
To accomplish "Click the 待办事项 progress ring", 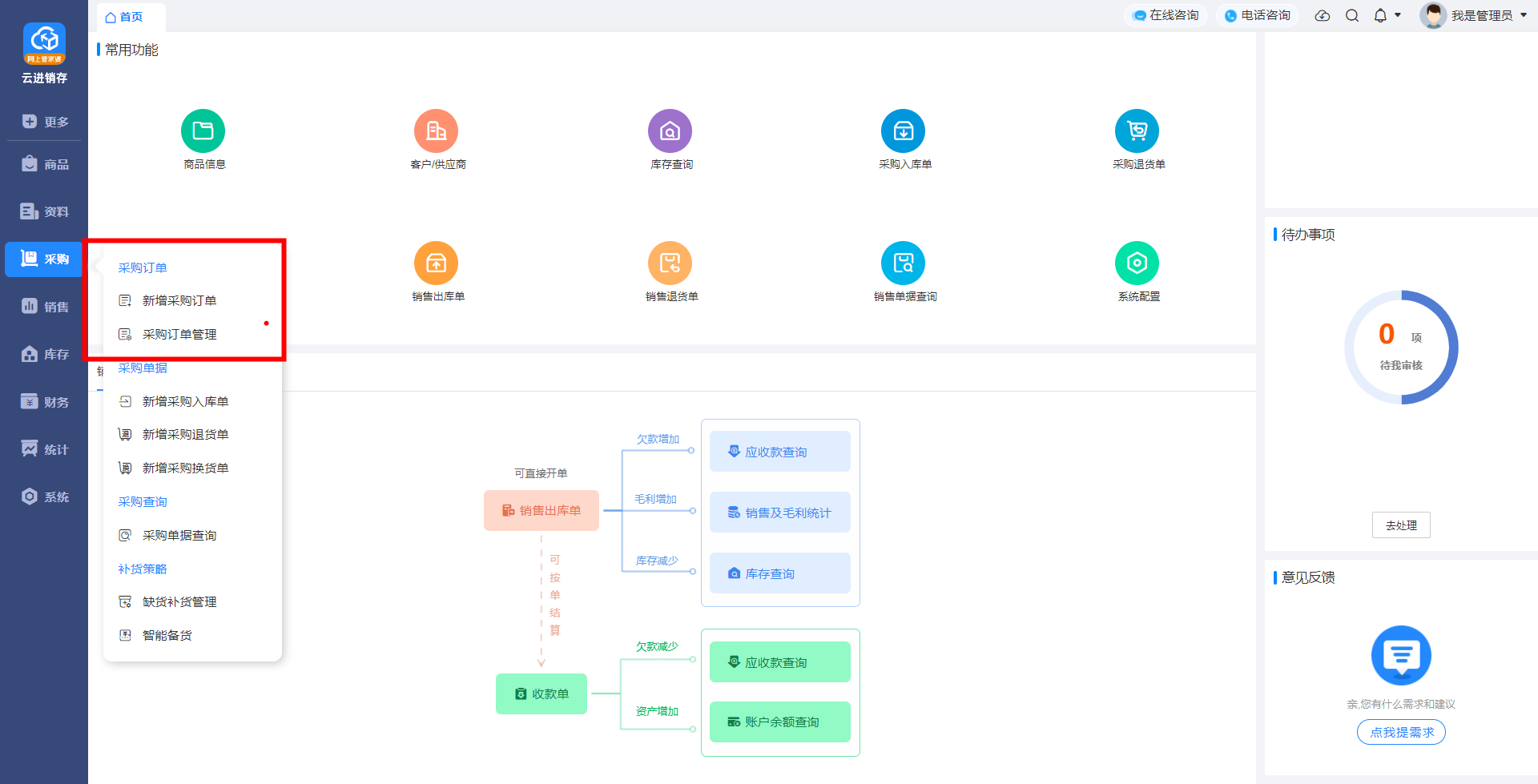I will tap(1401, 348).
